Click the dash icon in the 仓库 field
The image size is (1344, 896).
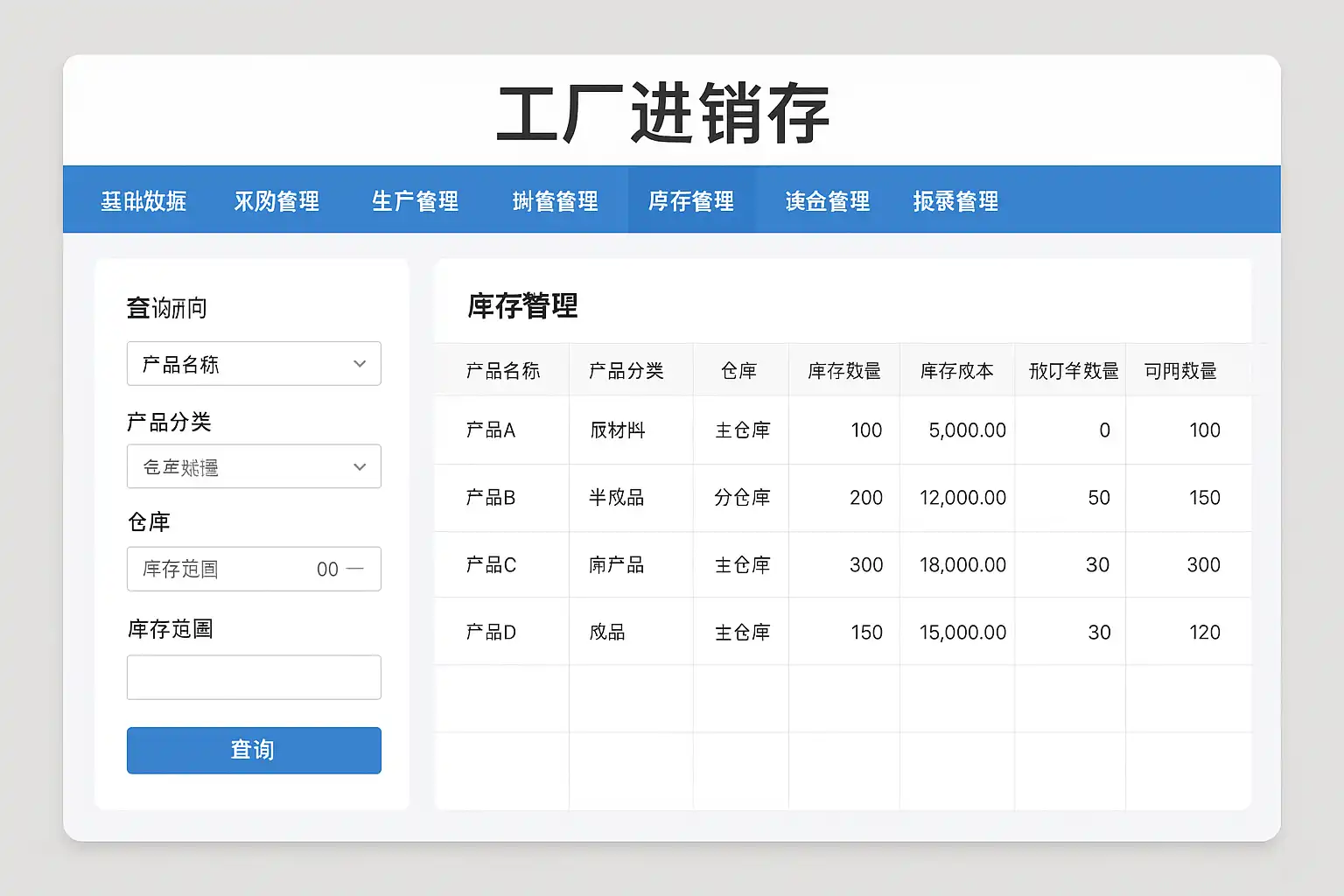pos(355,569)
